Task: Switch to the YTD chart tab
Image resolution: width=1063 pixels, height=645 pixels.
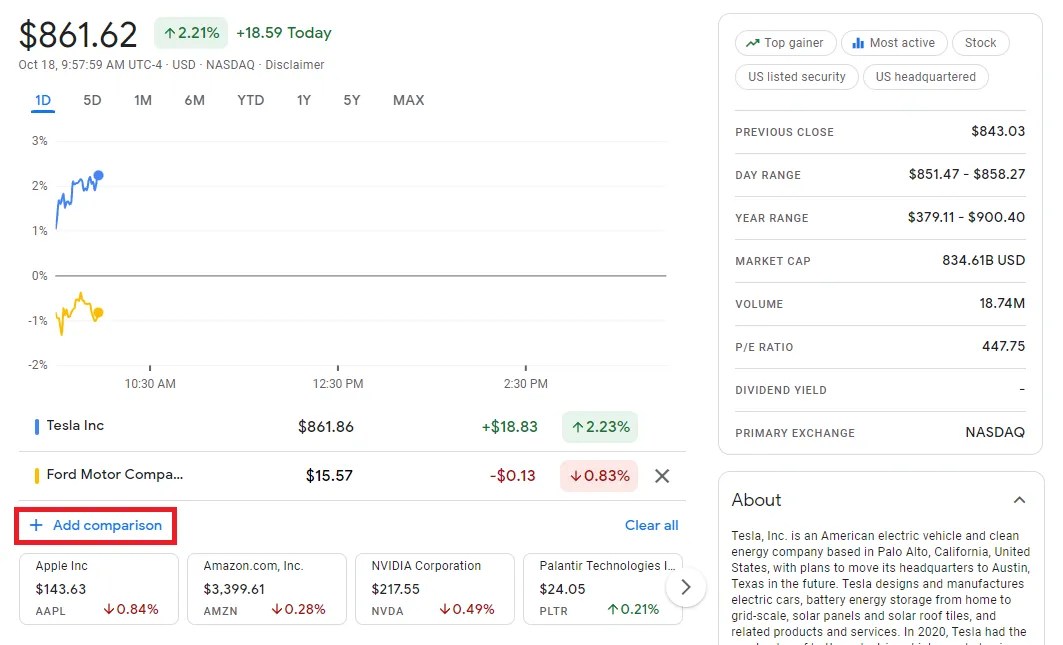Action: [250, 100]
